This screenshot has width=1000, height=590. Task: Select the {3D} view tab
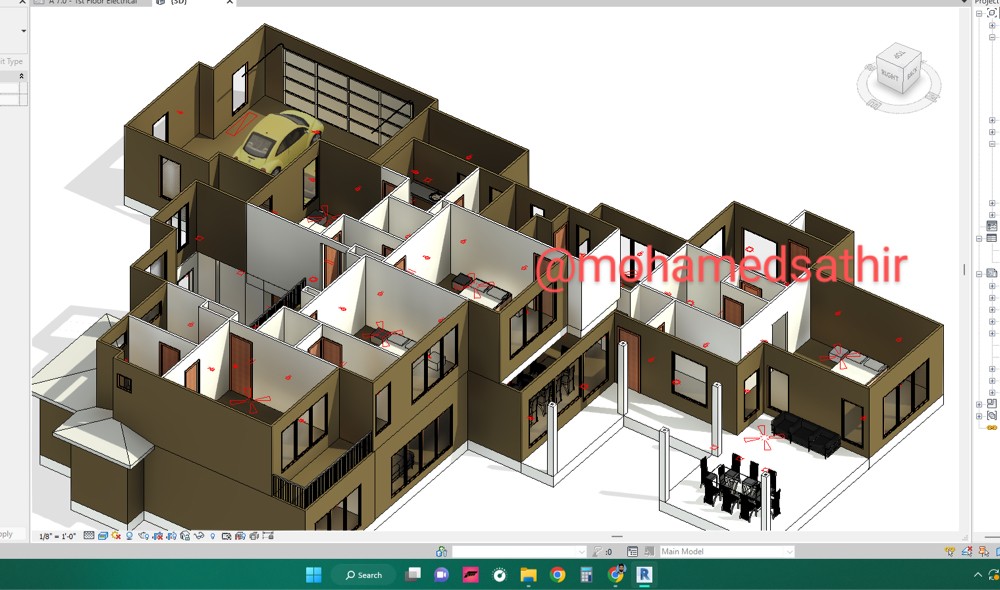point(179,3)
